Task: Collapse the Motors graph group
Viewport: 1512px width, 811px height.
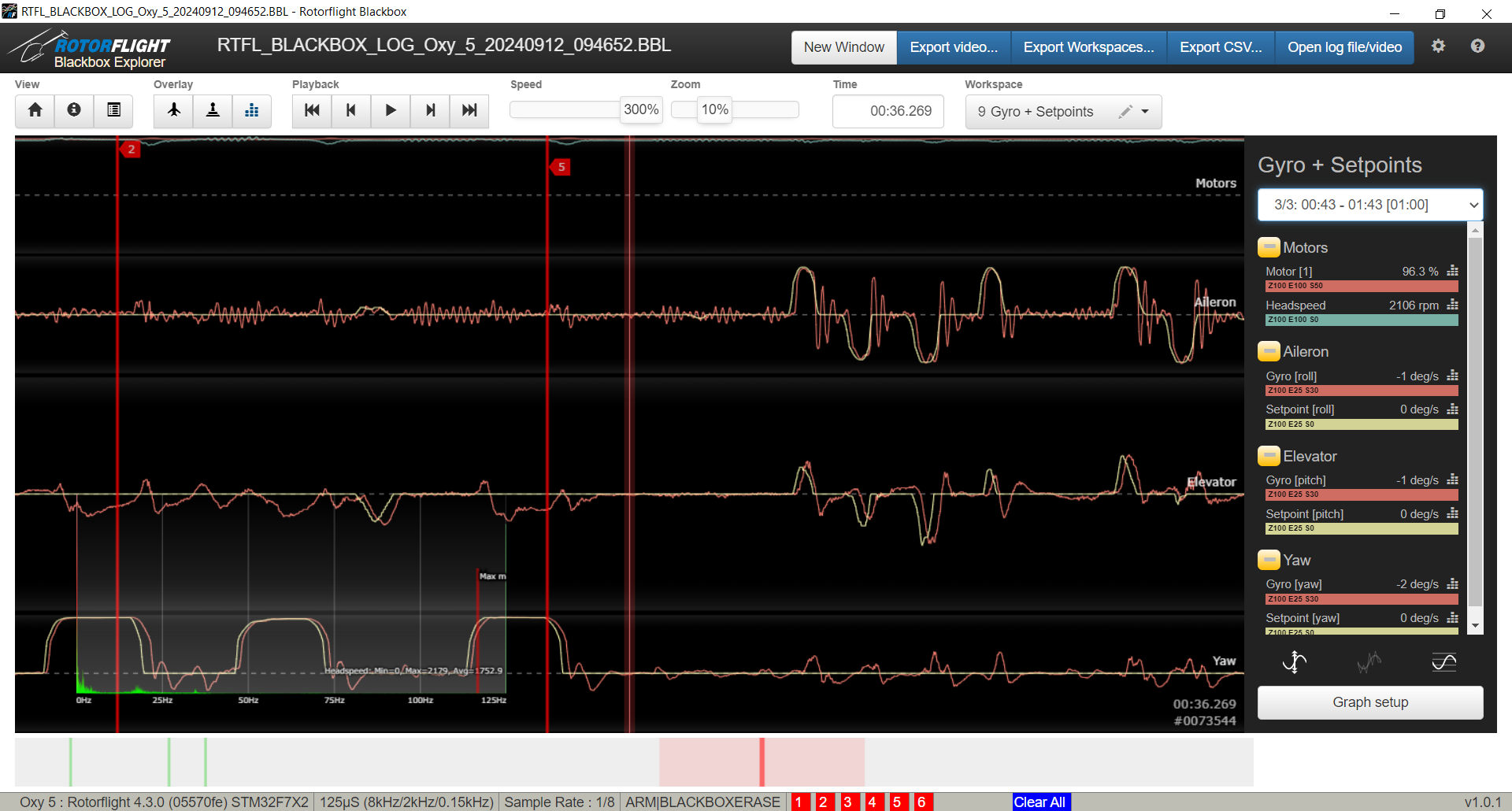Action: click(1268, 247)
